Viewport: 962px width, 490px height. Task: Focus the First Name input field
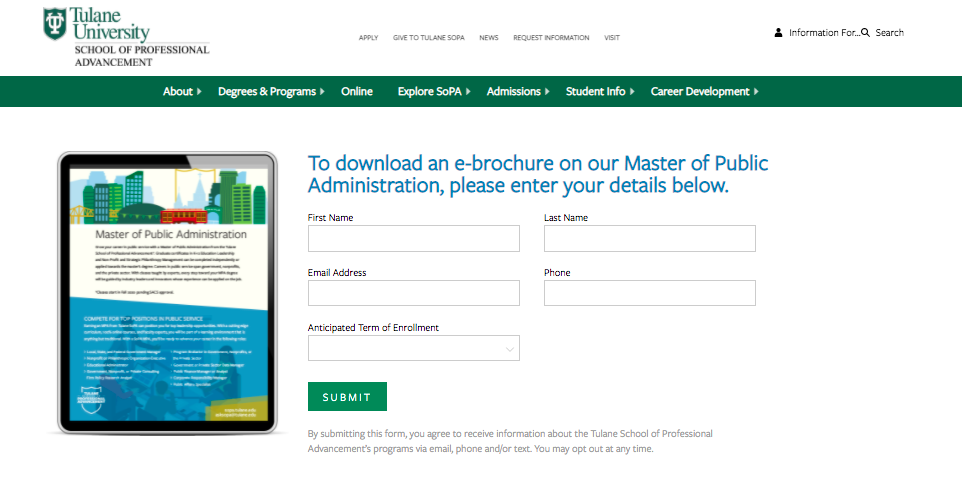(414, 239)
